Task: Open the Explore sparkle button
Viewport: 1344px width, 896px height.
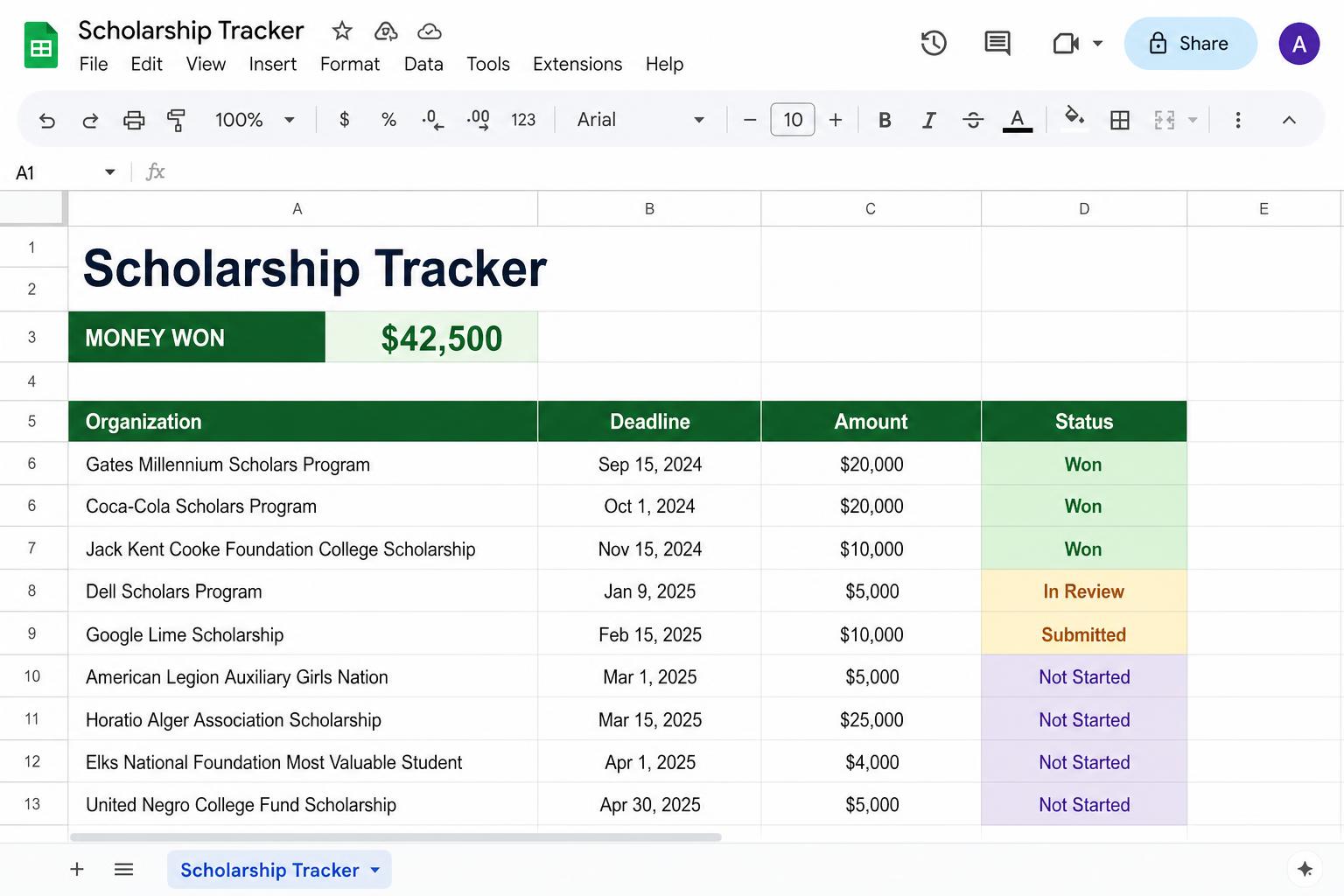Action: [x=1305, y=869]
